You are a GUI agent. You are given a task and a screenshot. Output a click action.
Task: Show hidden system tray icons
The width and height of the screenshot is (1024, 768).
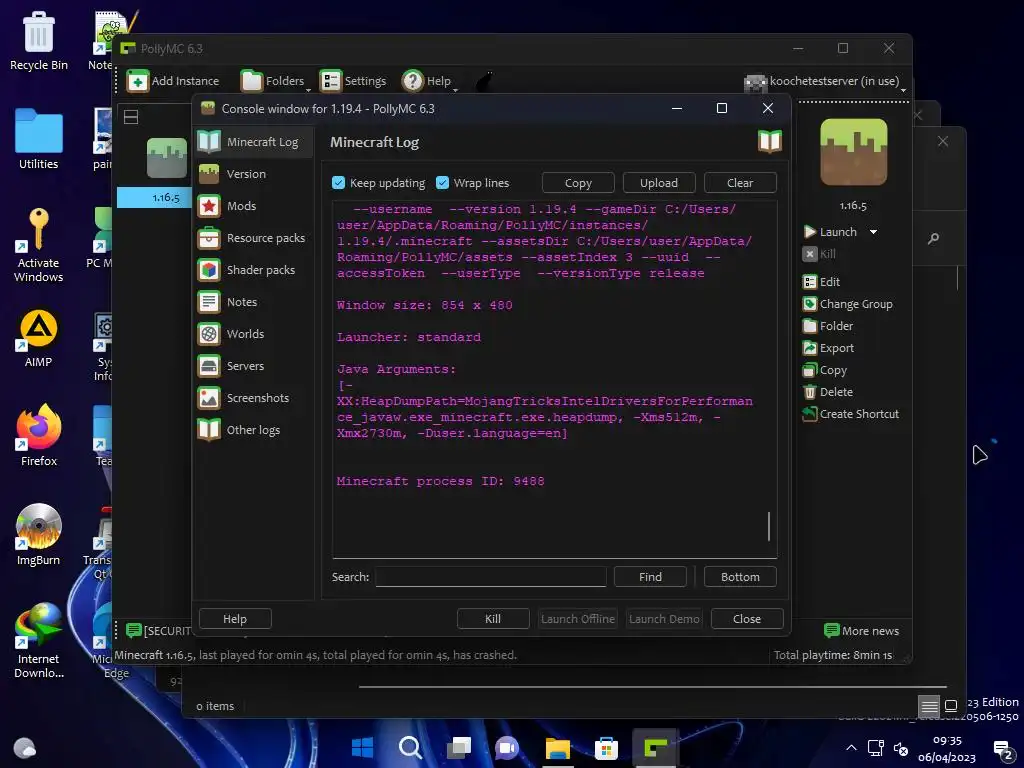click(x=851, y=748)
